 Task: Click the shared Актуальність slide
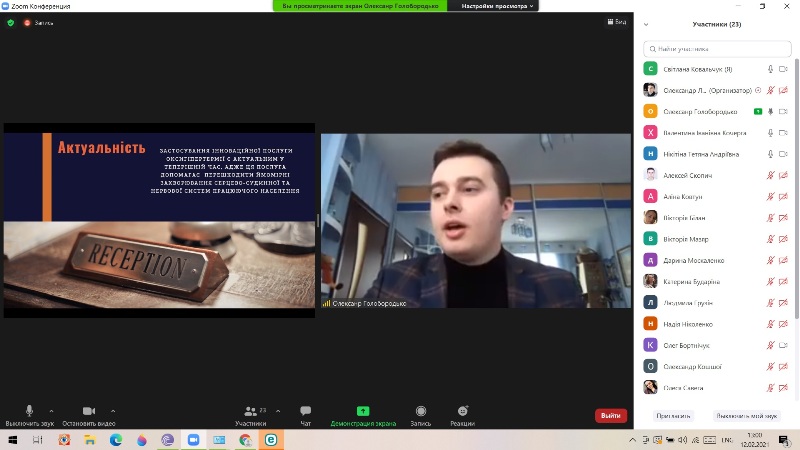point(159,220)
